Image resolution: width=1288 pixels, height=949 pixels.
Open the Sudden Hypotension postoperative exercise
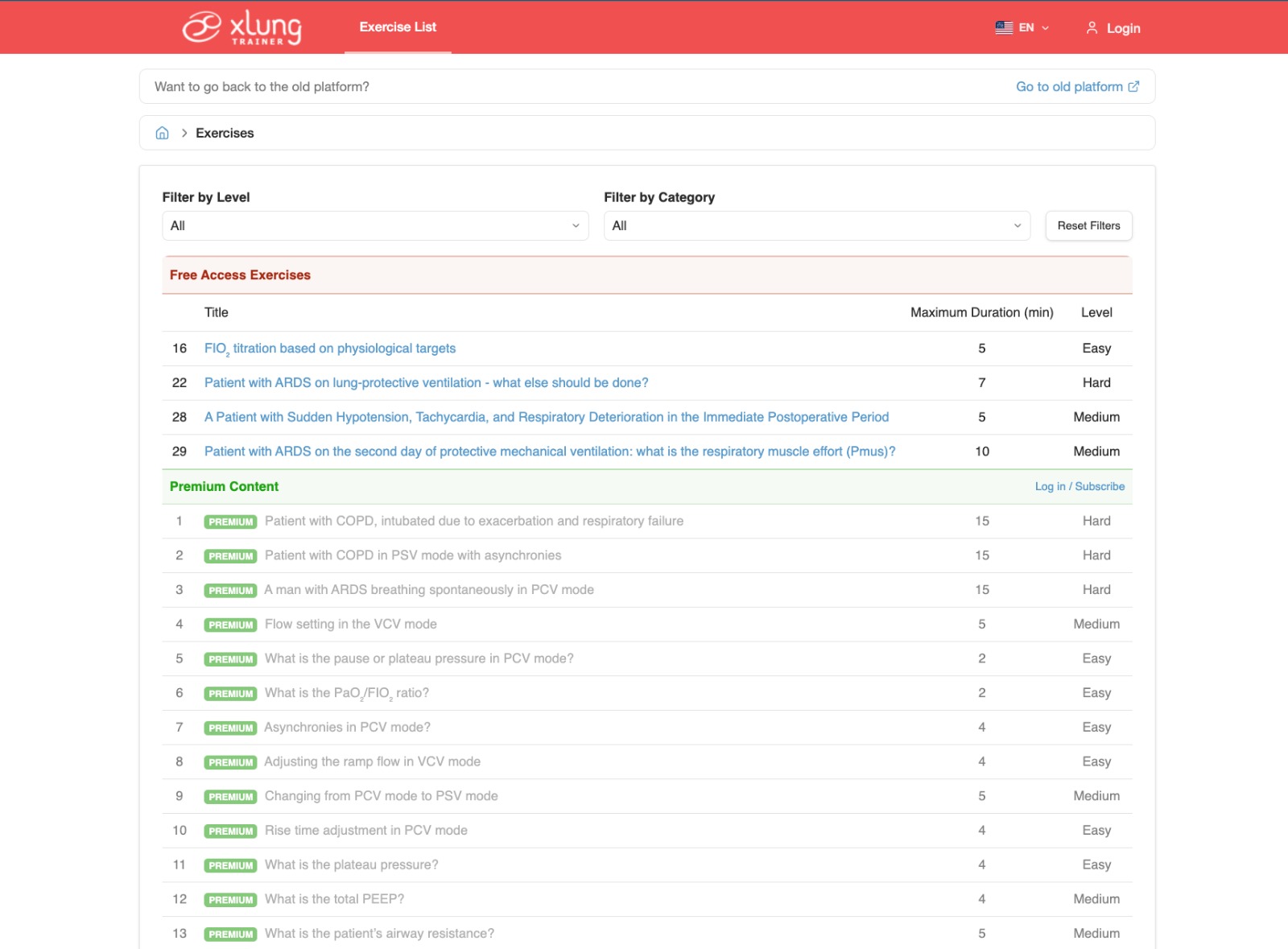(x=546, y=417)
